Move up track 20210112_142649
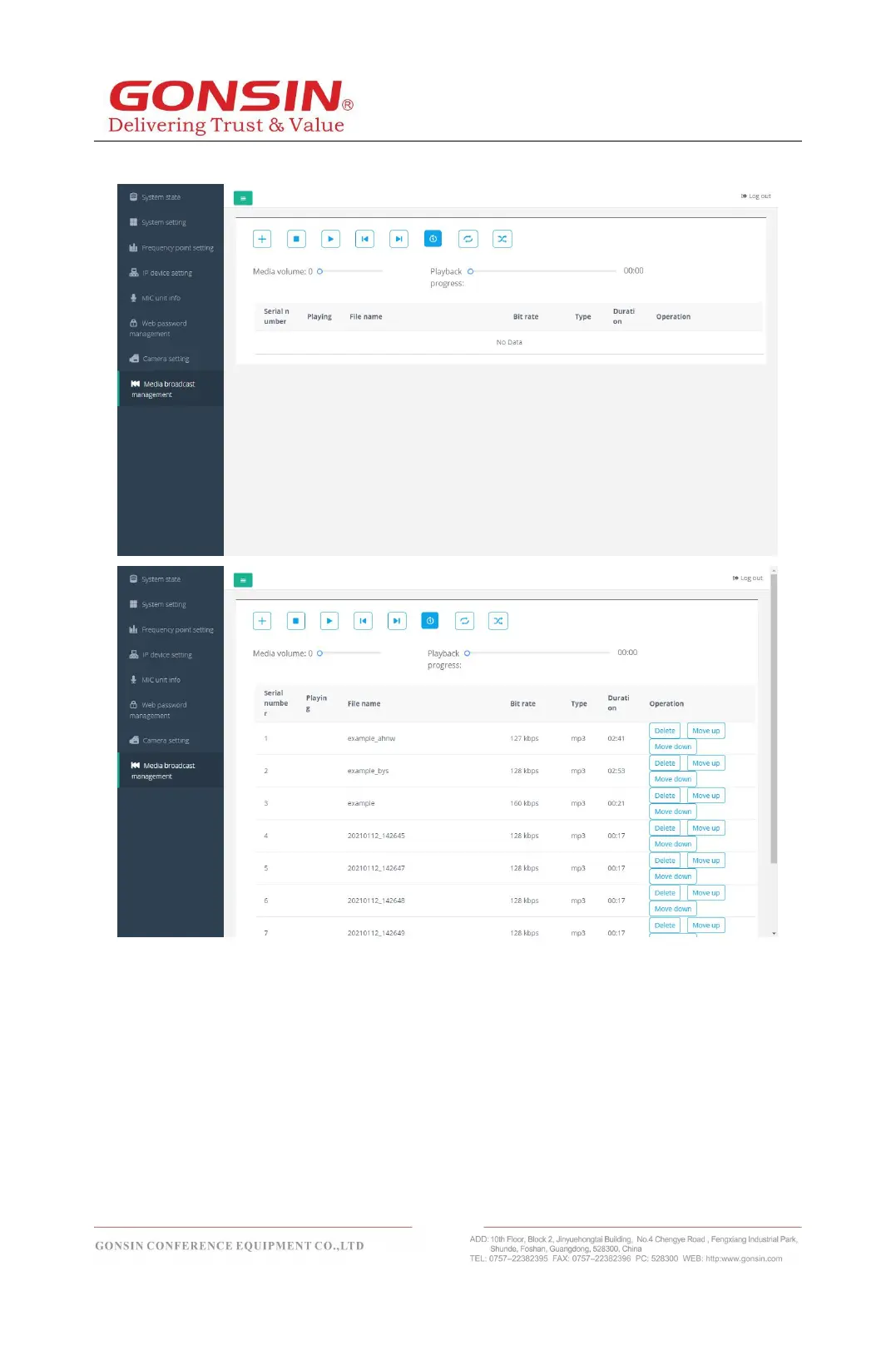The image size is (896, 1345). click(x=706, y=926)
